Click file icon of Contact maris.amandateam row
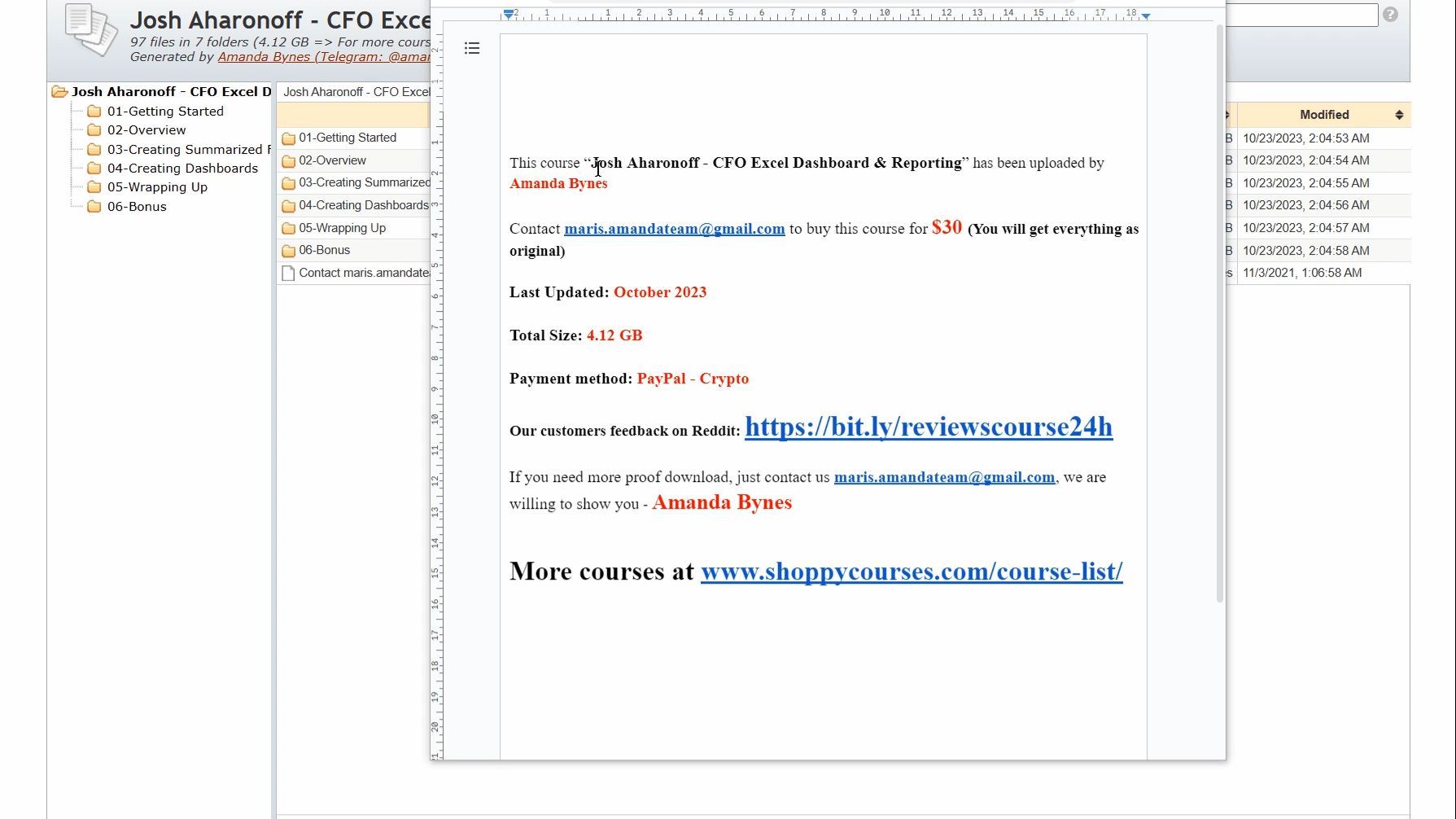The height and width of the screenshot is (819, 1456). click(x=288, y=274)
